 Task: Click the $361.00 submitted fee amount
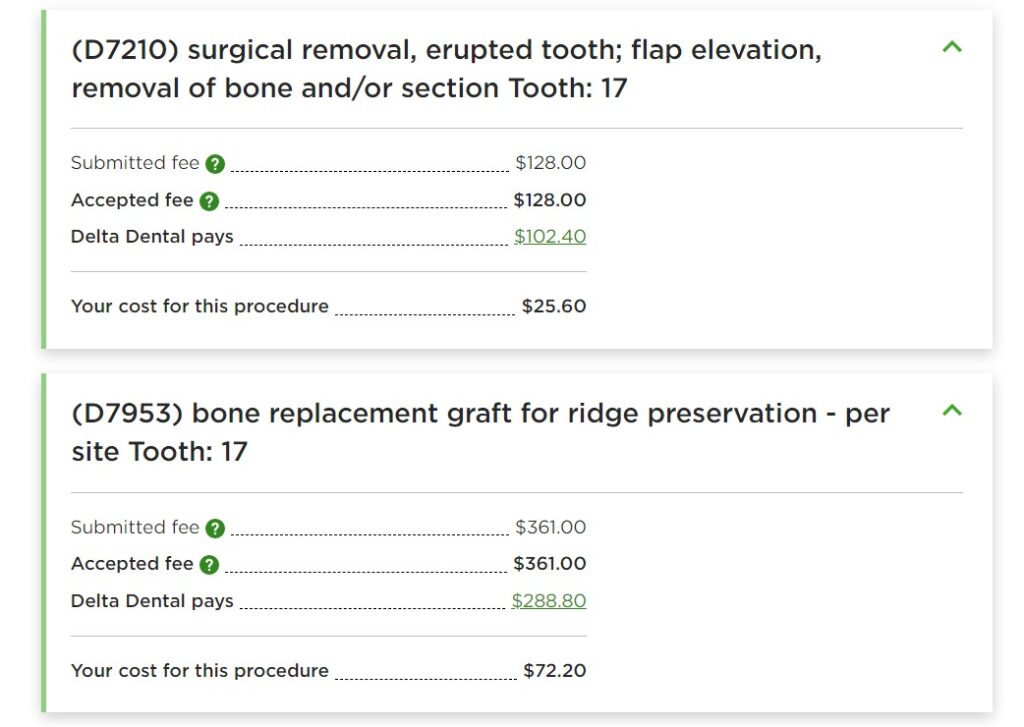coord(551,527)
